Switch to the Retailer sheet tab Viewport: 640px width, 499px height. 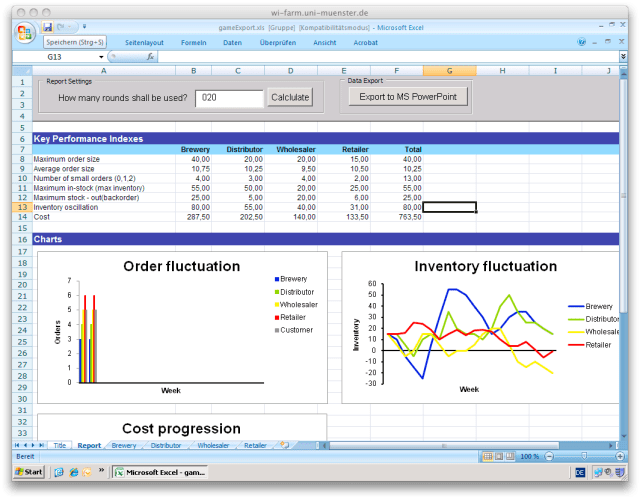(x=255, y=446)
